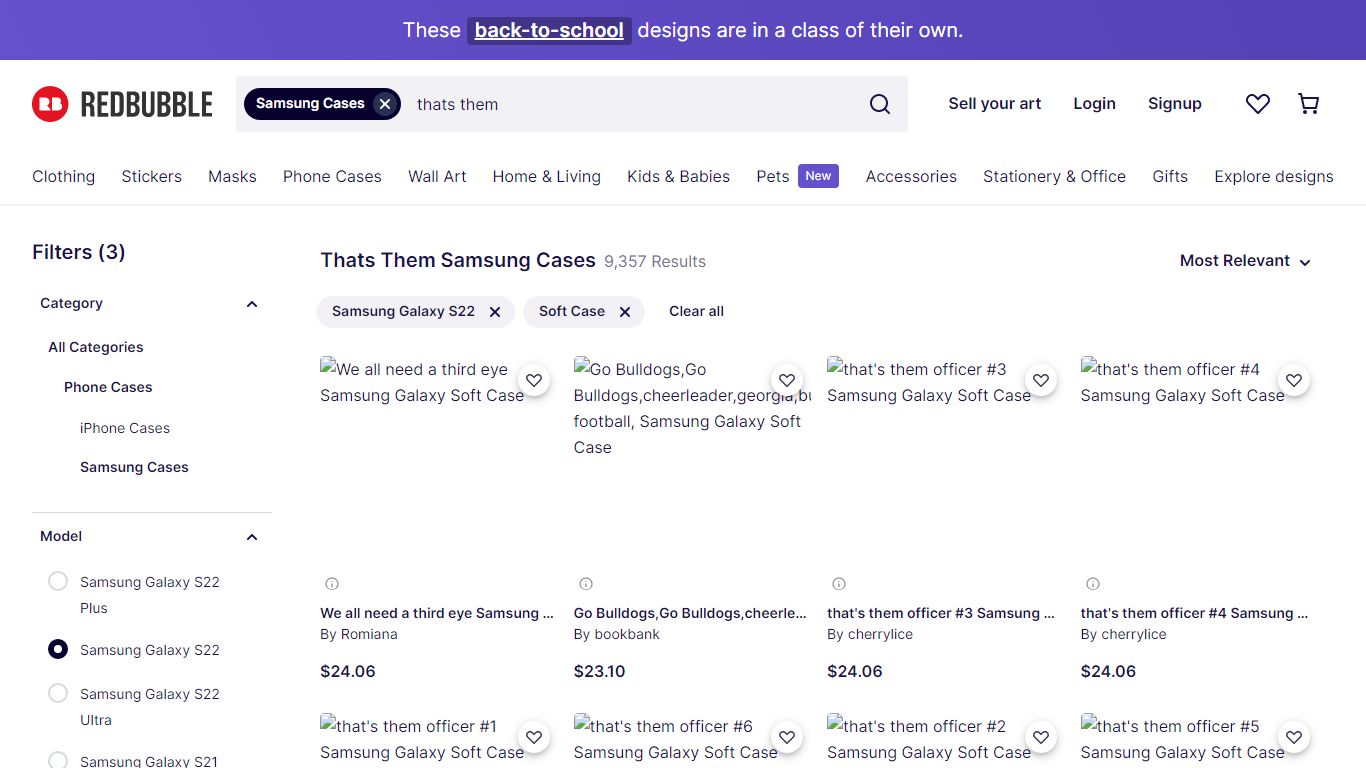Screen dimensions: 1366x768
Task: Remove the Samsung Cases search chip
Action: pos(384,104)
